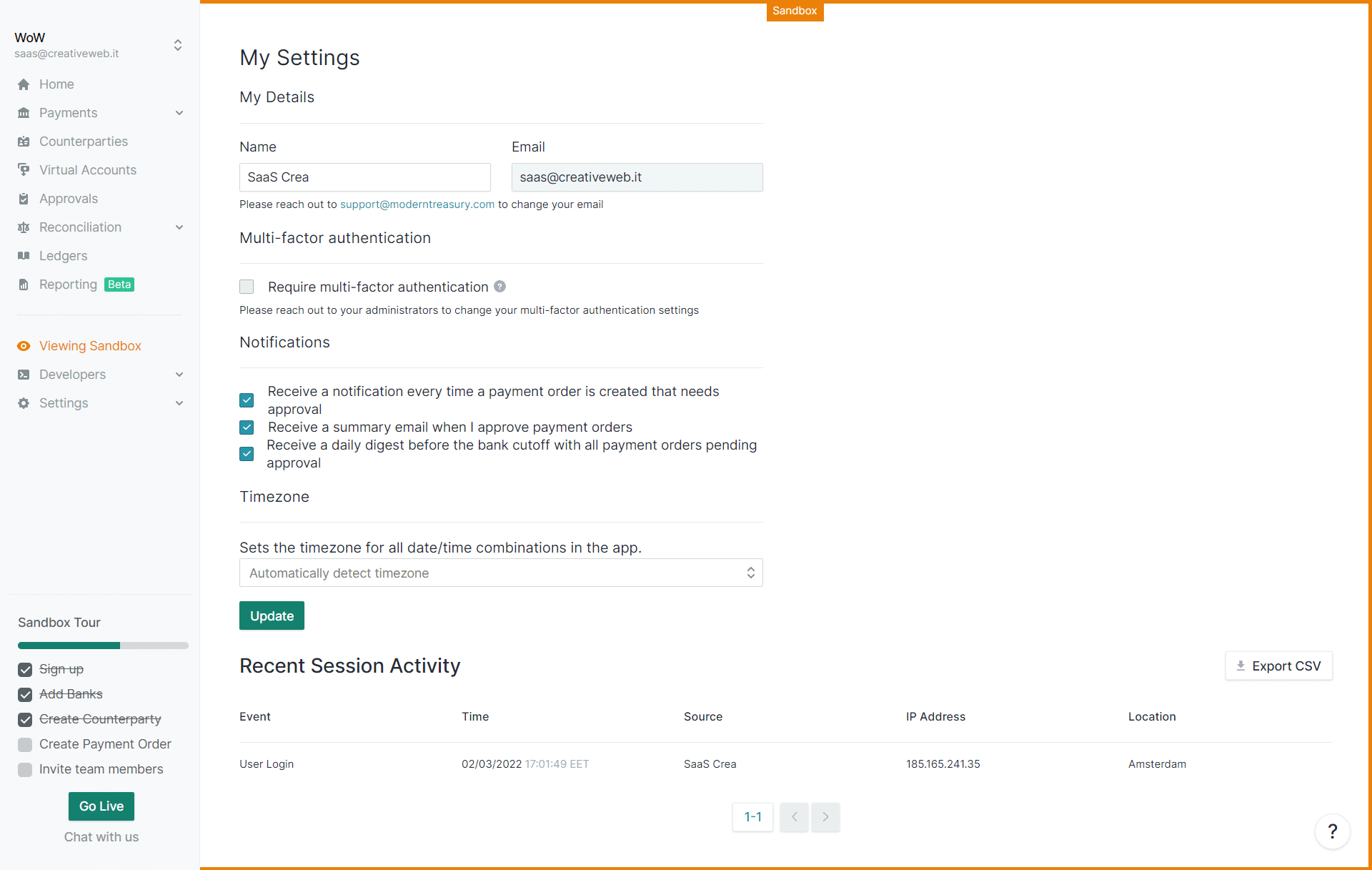Click the Export CSV button
Screen dimensions: 1372x870
pyautogui.click(x=1277, y=666)
